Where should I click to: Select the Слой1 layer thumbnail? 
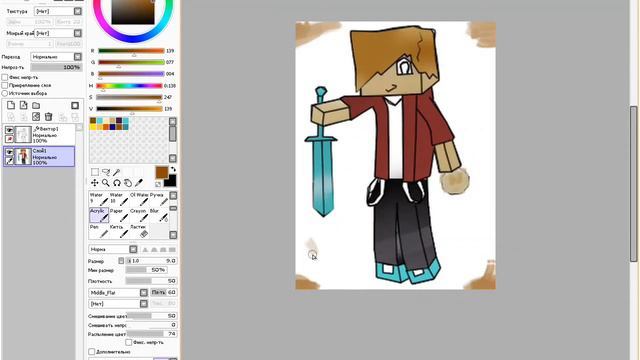coord(23,156)
